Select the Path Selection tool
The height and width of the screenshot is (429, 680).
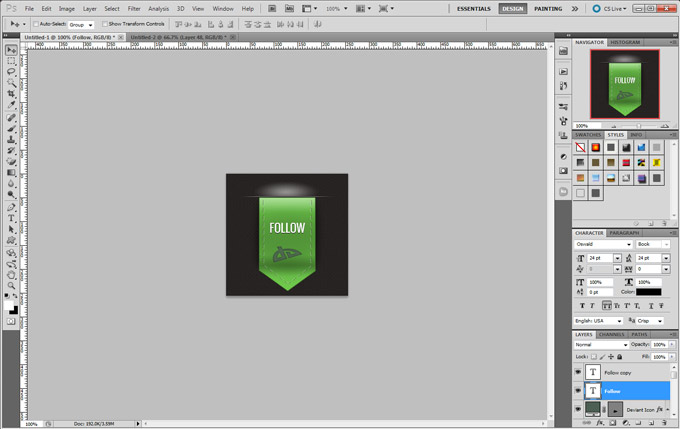11,229
